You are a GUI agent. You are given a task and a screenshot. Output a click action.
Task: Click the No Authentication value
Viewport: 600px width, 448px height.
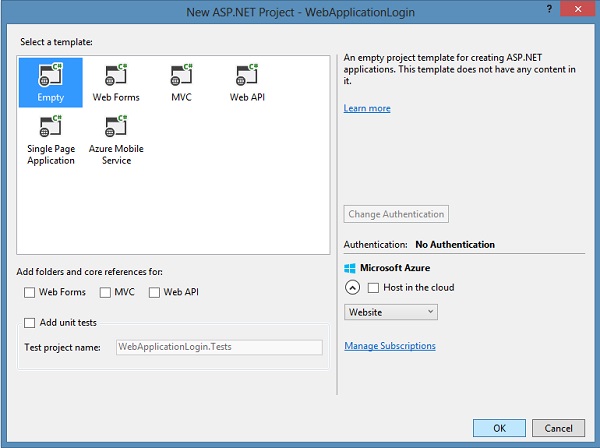pos(455,244)
